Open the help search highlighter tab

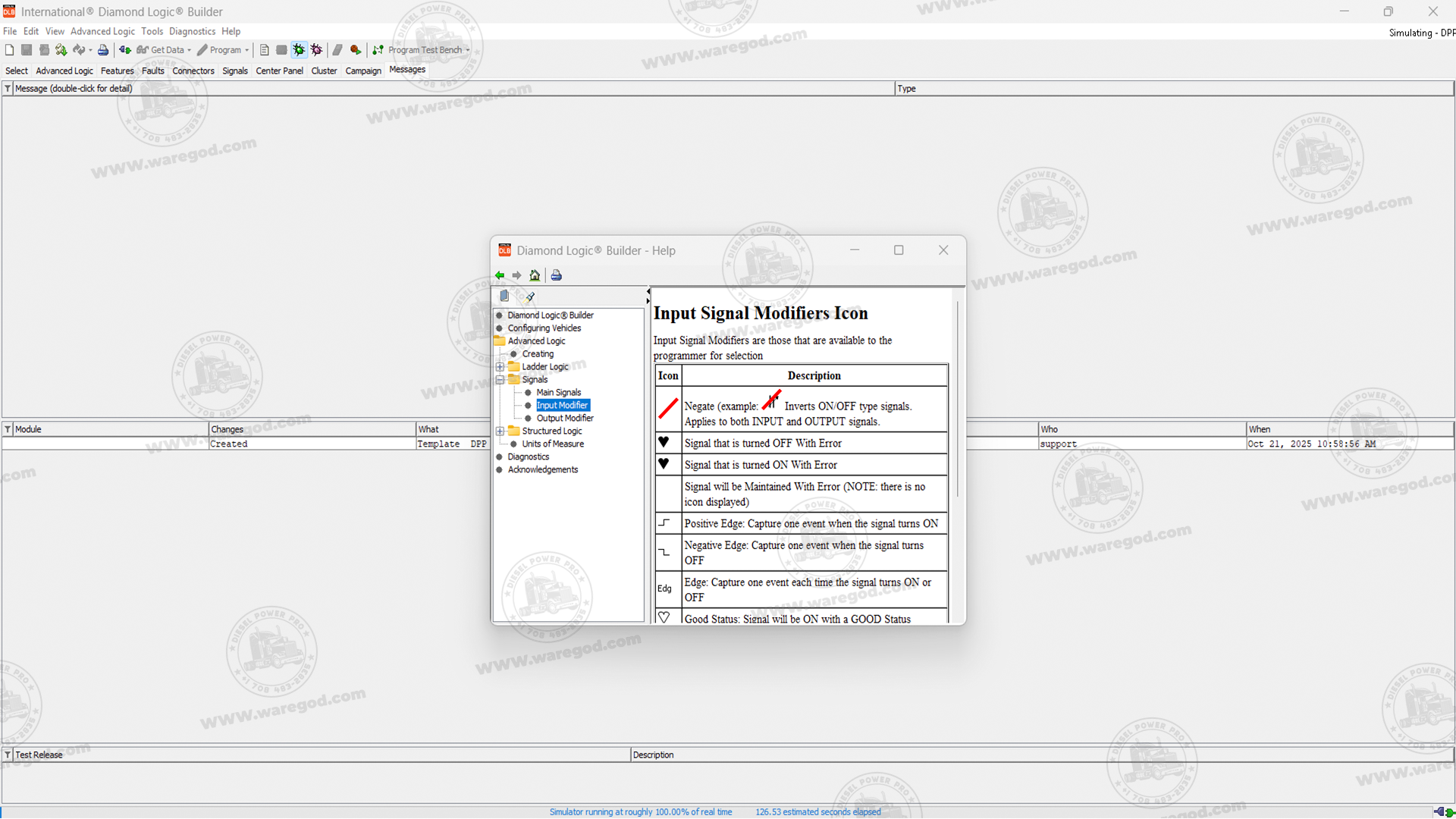coord(529,297)
